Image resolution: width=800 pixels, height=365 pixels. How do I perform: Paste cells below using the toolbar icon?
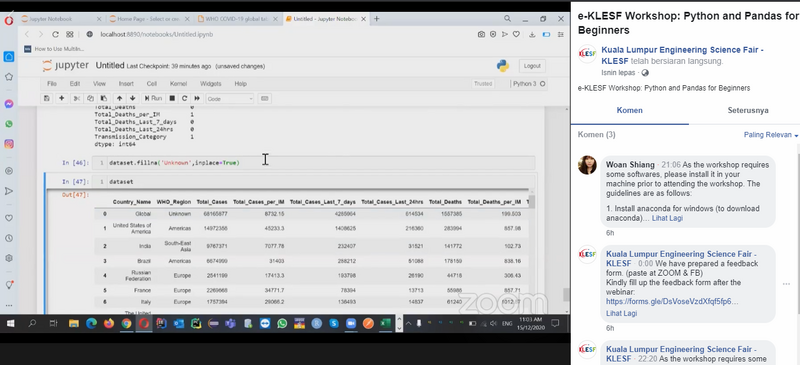coord(104,99)
